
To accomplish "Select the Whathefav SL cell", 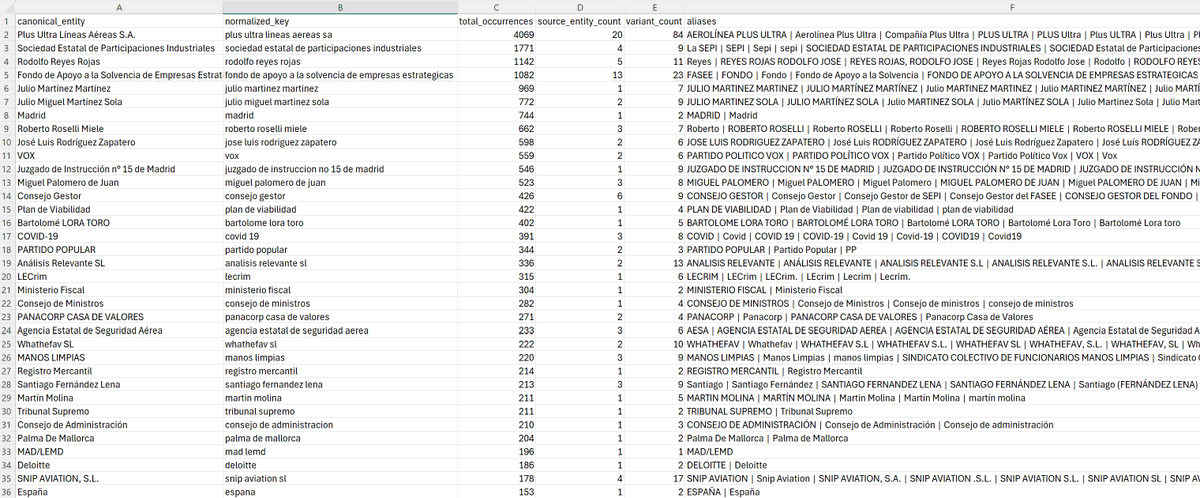I will 118,343.
